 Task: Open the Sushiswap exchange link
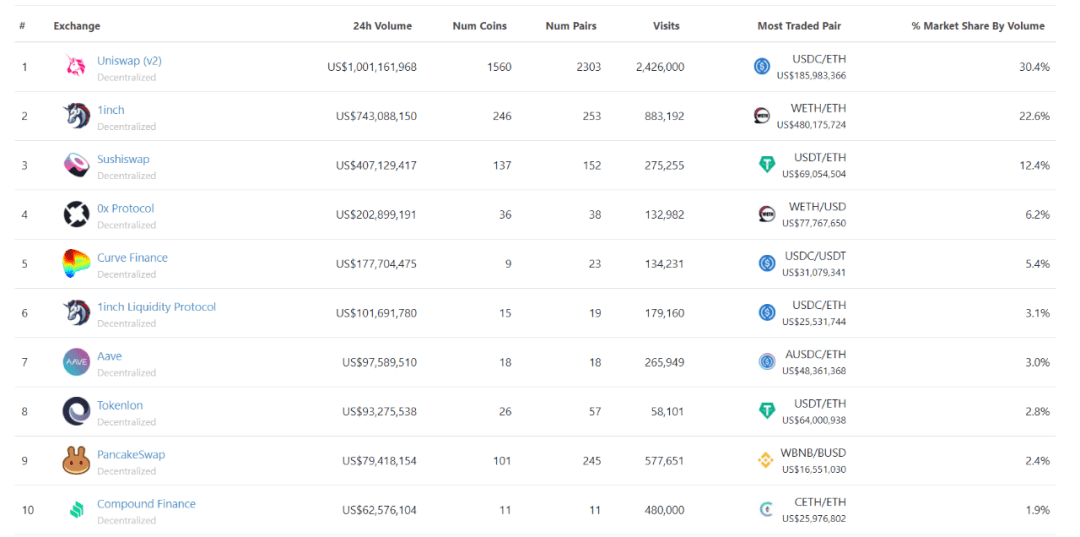pyautogui.click(x=123, y=159)
